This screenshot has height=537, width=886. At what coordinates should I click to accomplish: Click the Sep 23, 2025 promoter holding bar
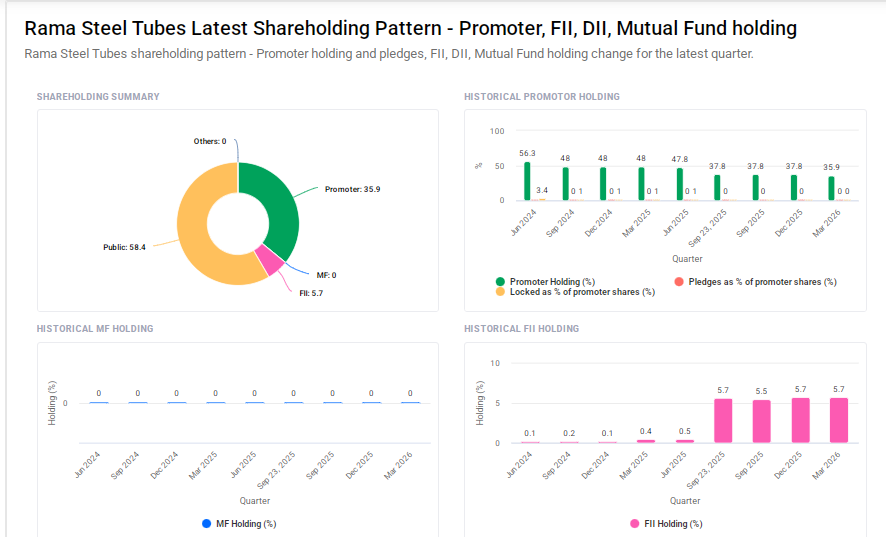(717, 188)
